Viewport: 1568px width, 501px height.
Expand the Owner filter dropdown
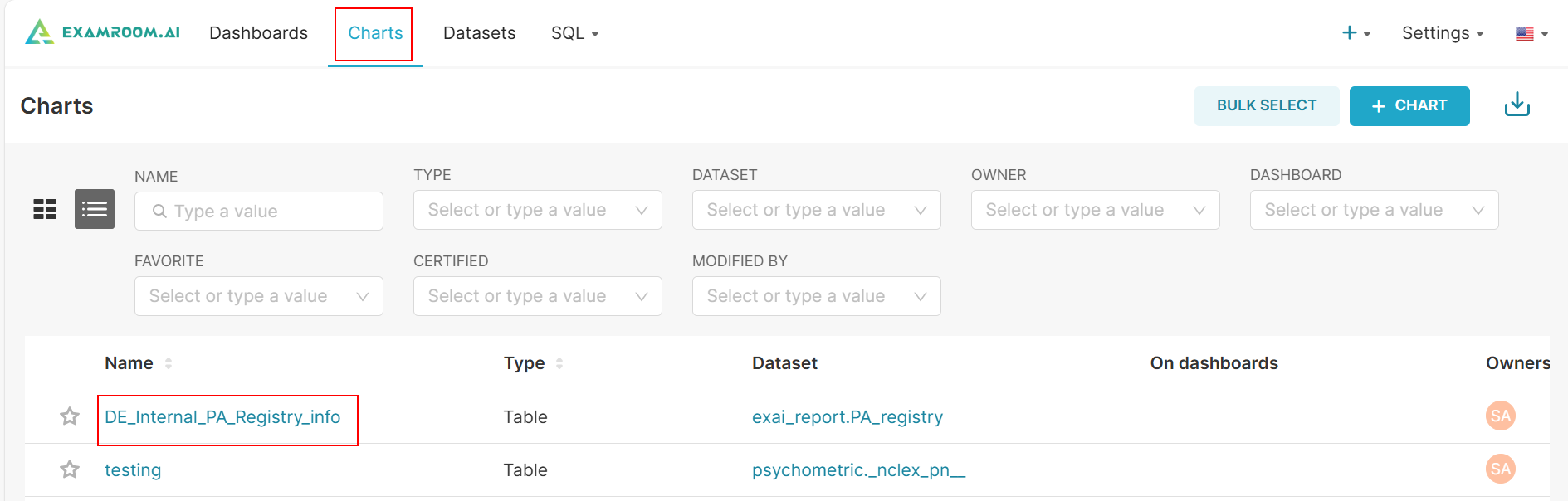[1095, 210]
